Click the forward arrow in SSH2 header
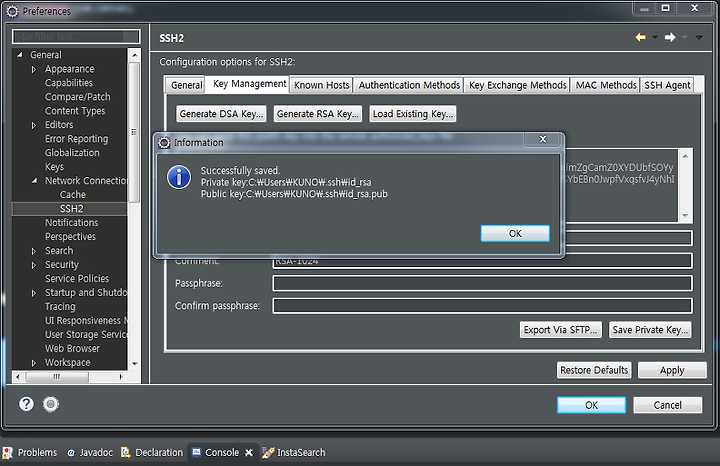The width and height of the screenshot is (720, 466). (670, 37)
